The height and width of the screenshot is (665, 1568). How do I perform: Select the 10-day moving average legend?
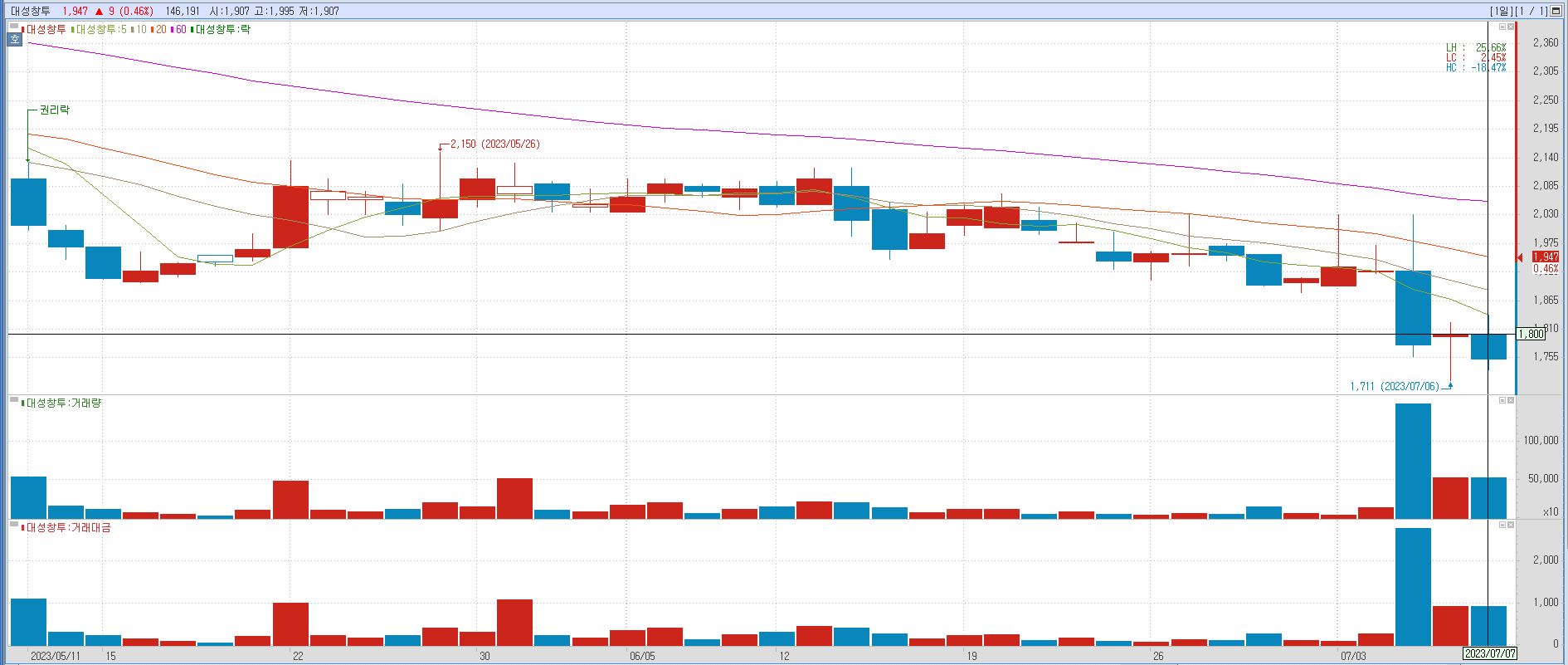point(140,29)
